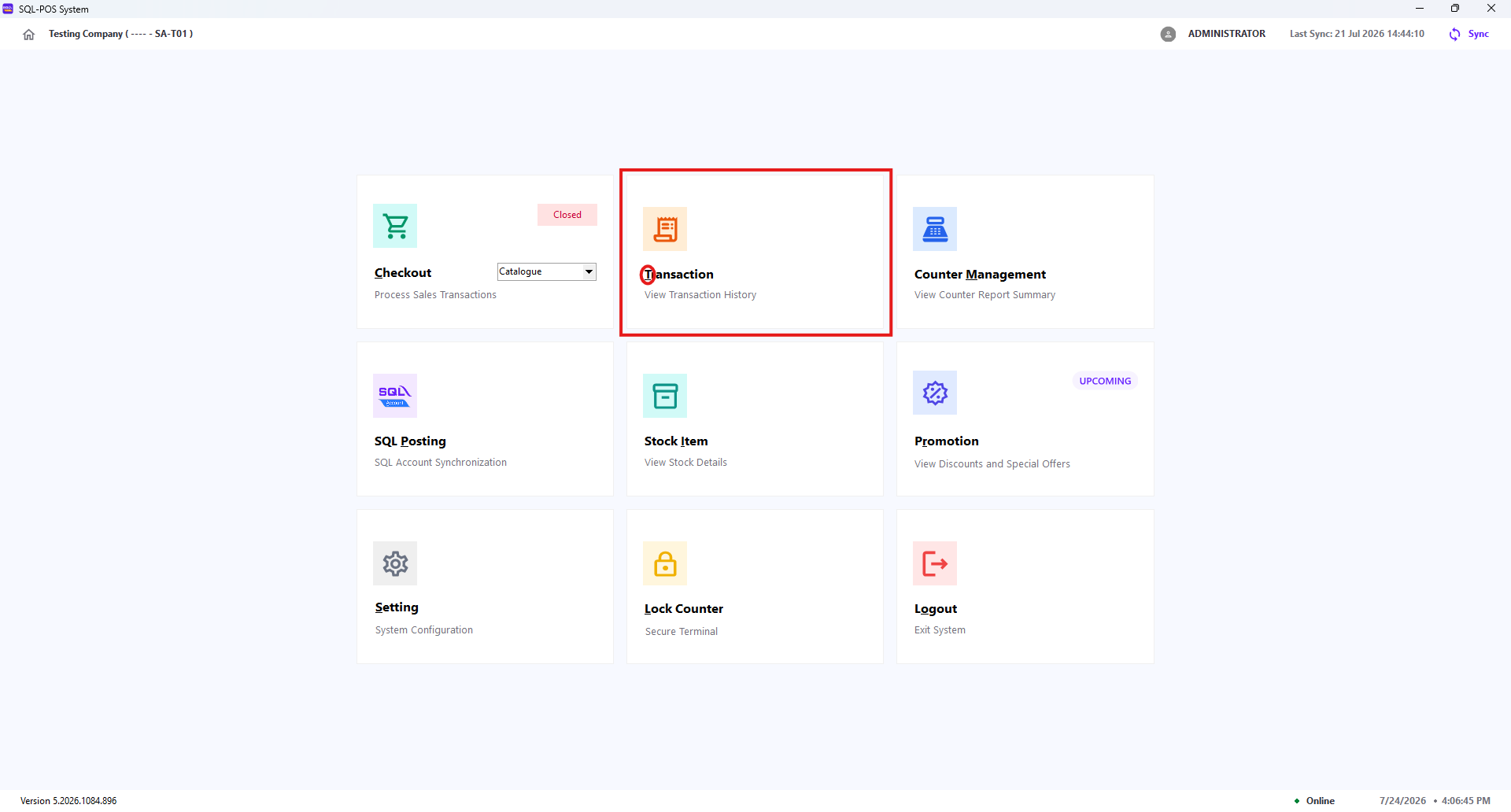Select the Catalogue combo box field

(547, 271)
